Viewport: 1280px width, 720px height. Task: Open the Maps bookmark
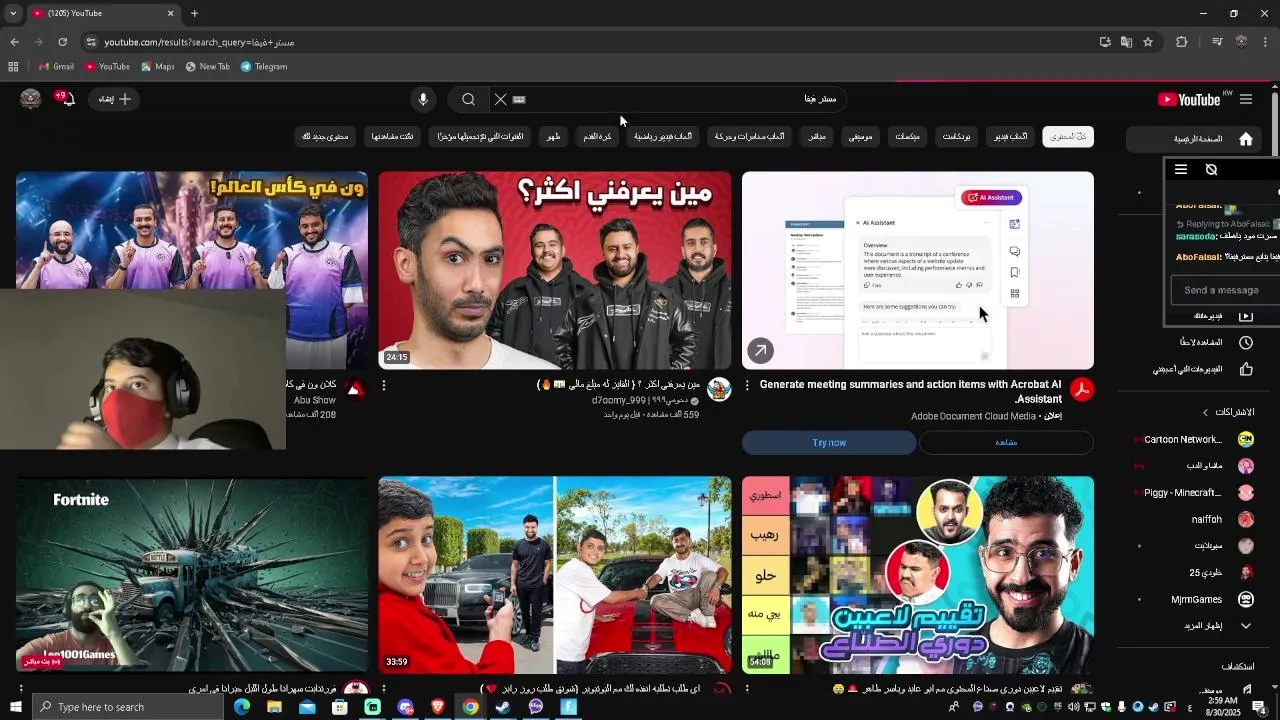(157, 67)
